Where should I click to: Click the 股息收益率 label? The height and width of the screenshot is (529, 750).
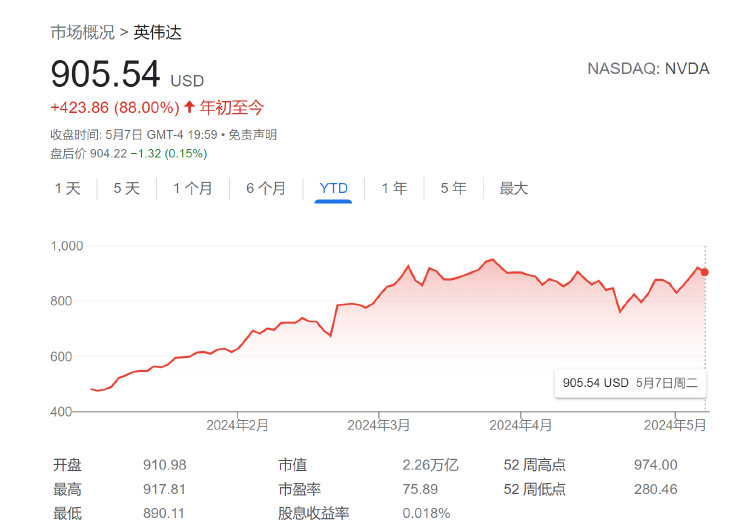click(314, 514)
